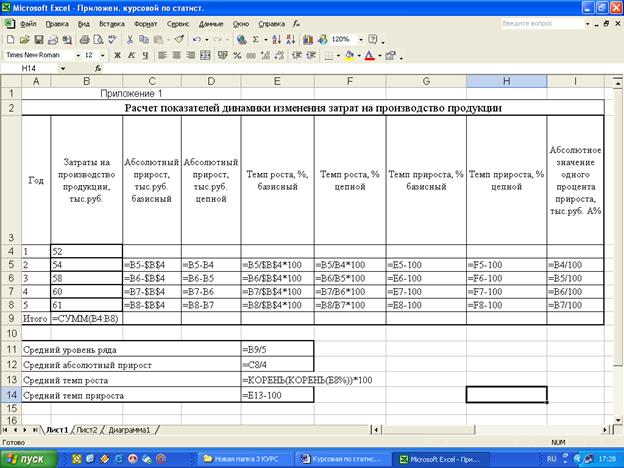Toggle Underline formatting button
The height and width of the screenshot is (468, 624).
click(145, 55)
